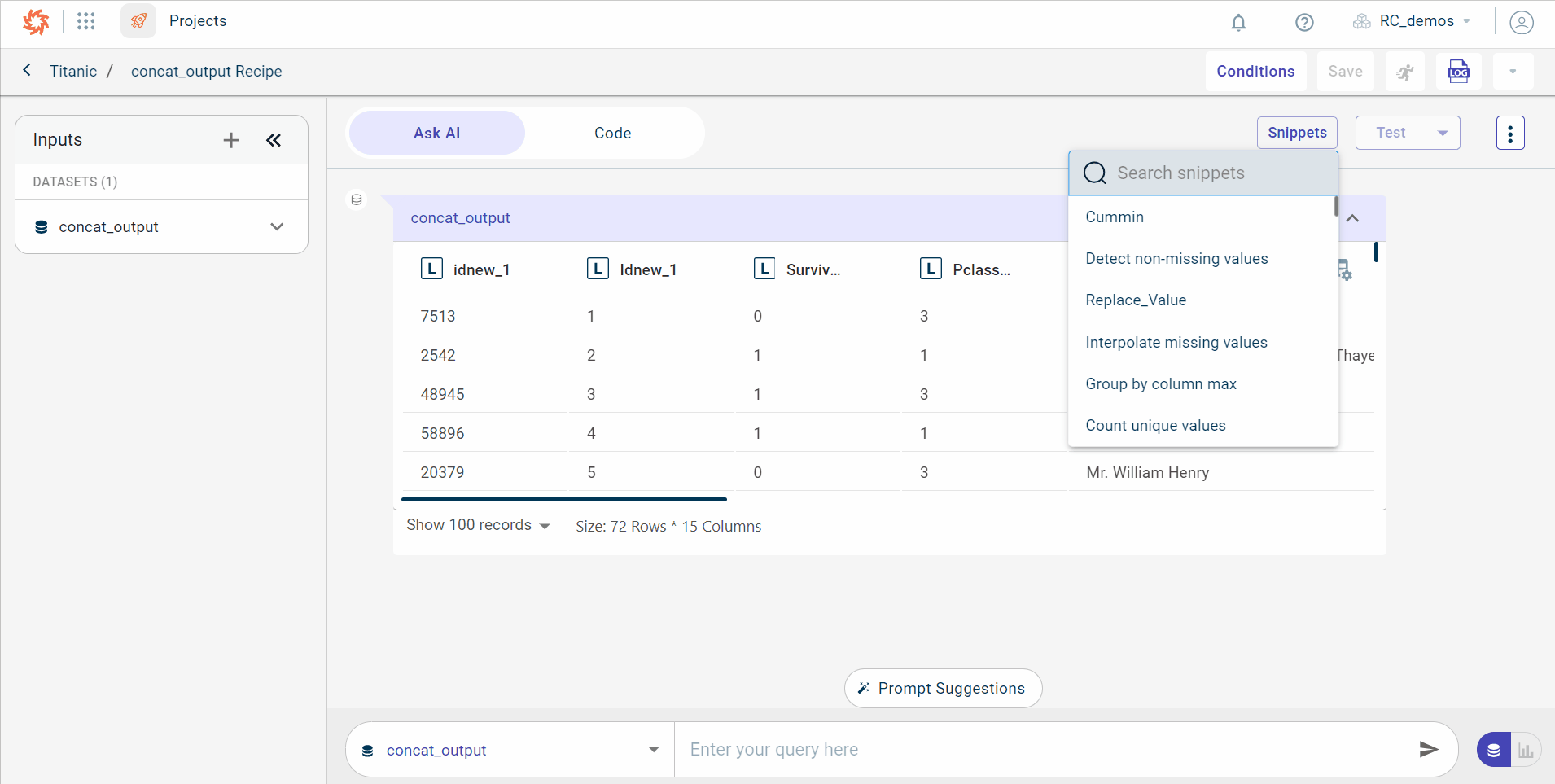This screenshot has height=784, width=1555.
Task: Click the notifications bell icon
Action: 1238,23
